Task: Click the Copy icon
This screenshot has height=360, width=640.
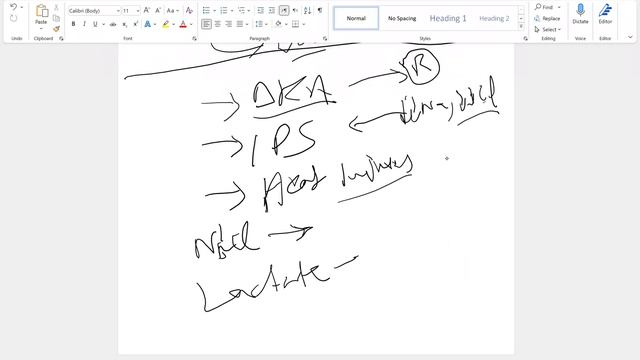Action: click(56, 18)
